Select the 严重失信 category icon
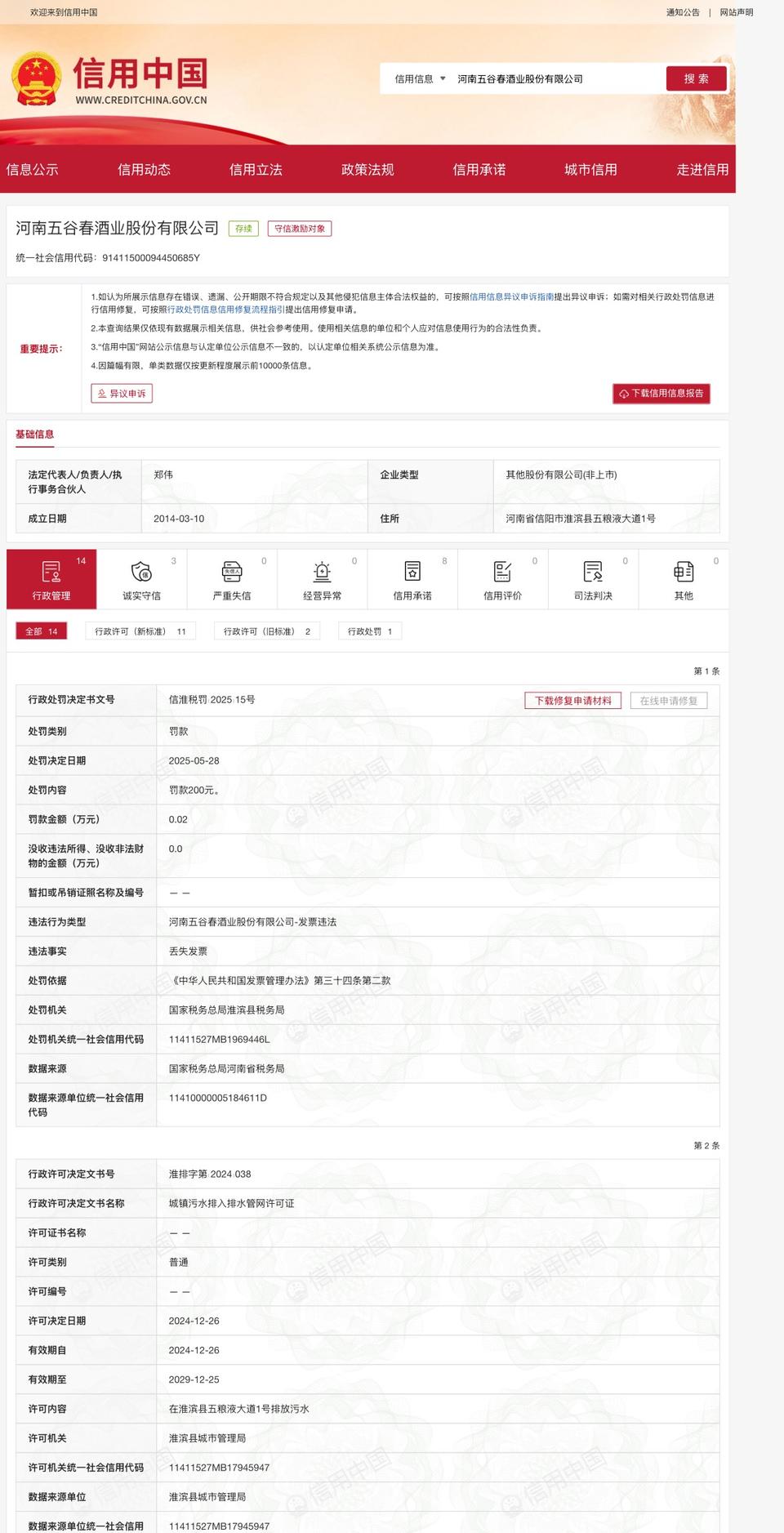Image resolution: width=784 pixels, height=1533 pixels. point(232,572)
